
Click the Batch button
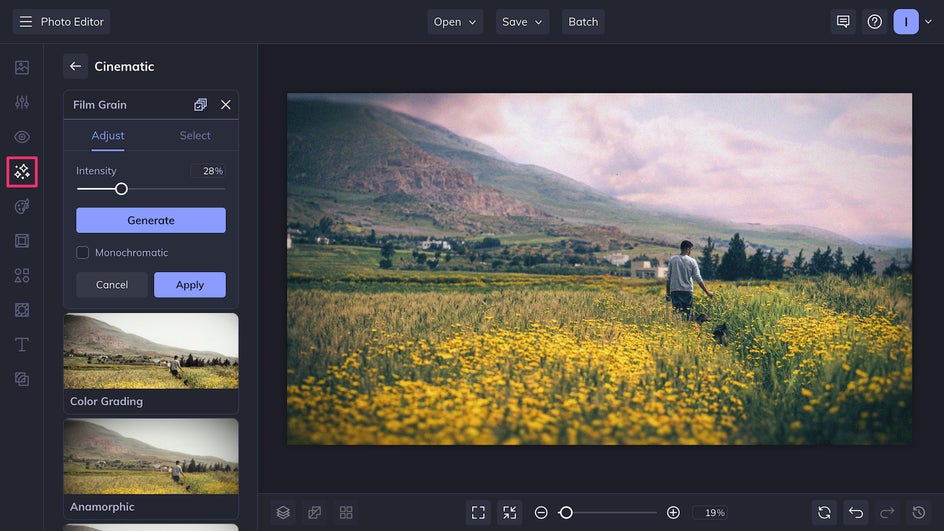(583, 22)
